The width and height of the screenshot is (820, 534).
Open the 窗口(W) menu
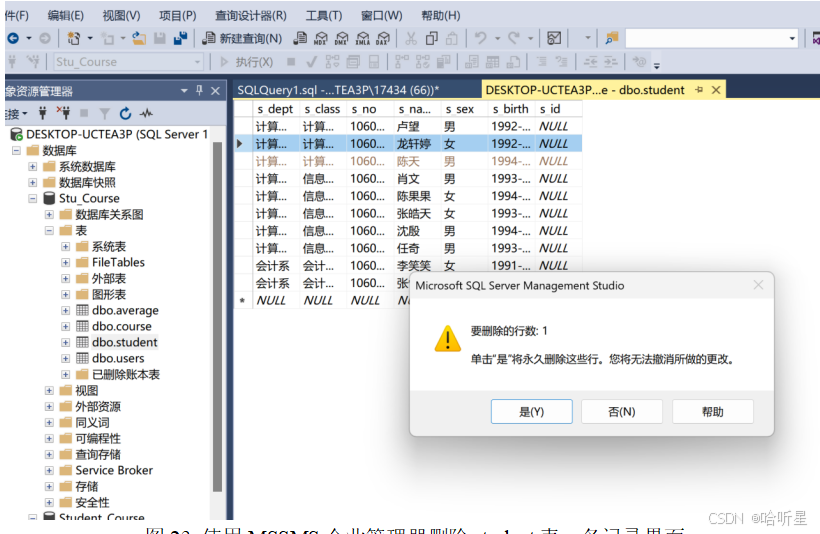pyautogui.click(x=382, y=16)
